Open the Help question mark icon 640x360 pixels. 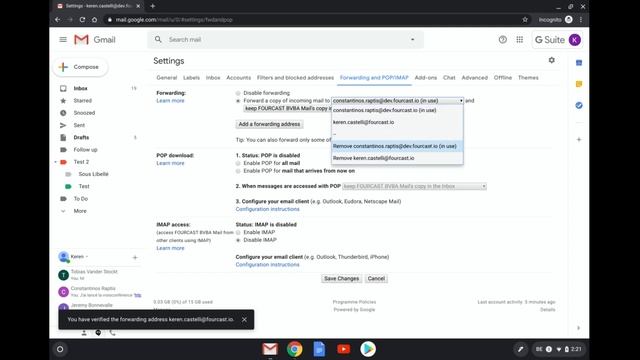point(502,40)
